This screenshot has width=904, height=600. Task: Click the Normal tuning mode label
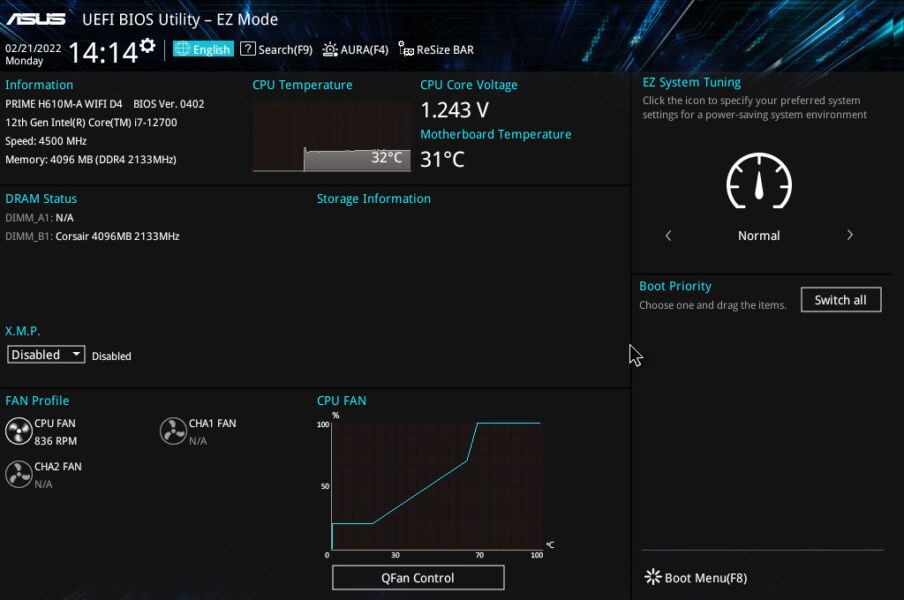(x=759, y=236)
